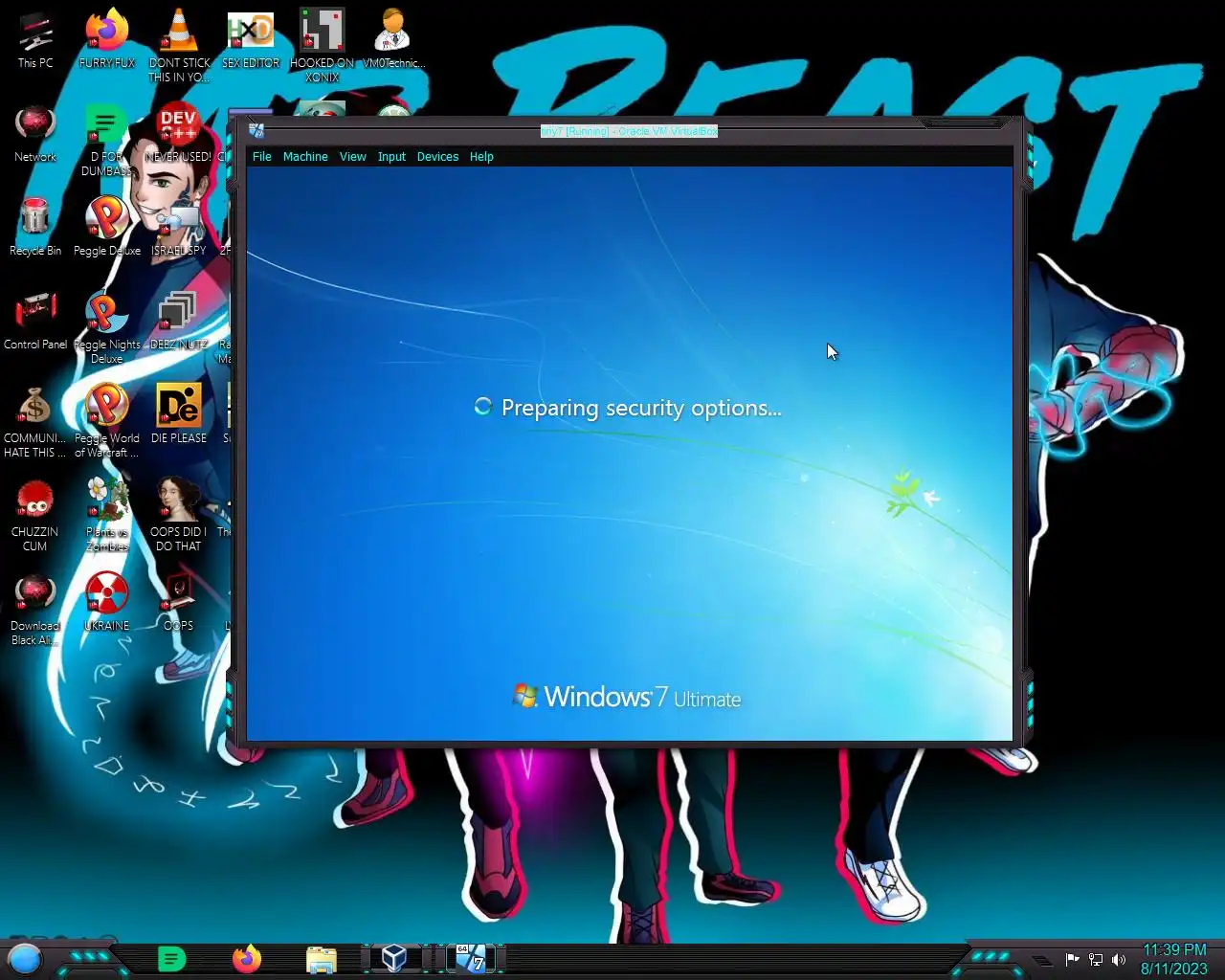Select the Network desktop icon
1225x980 pixels.
(x=35, y=133)
